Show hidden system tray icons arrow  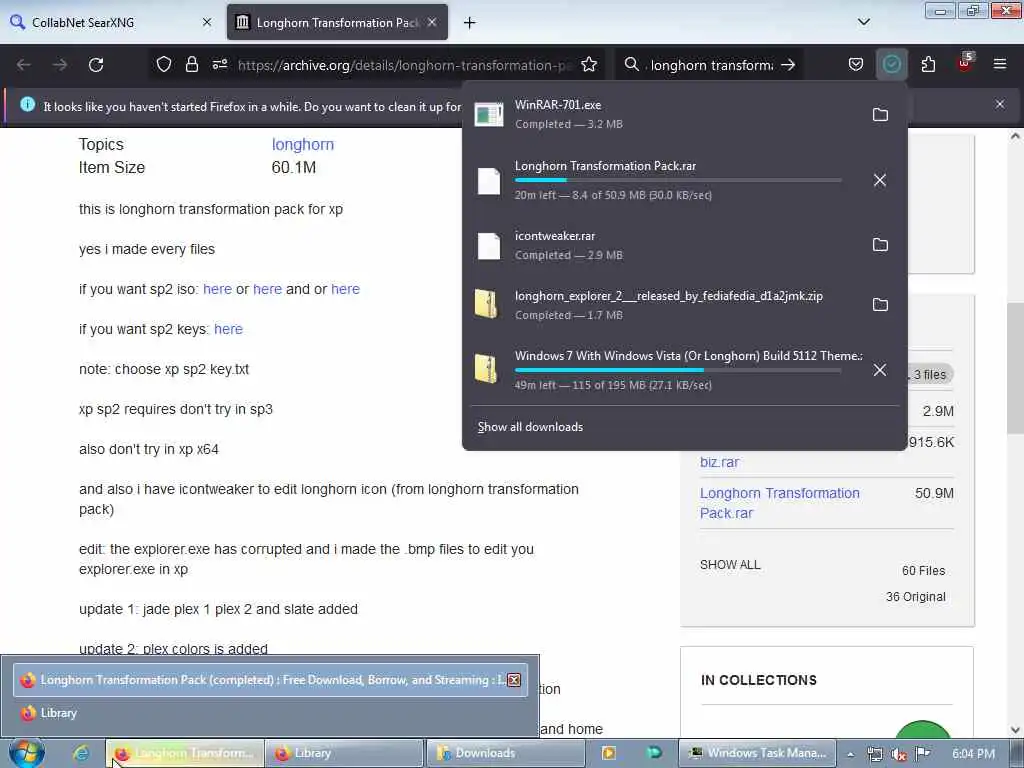850,754
